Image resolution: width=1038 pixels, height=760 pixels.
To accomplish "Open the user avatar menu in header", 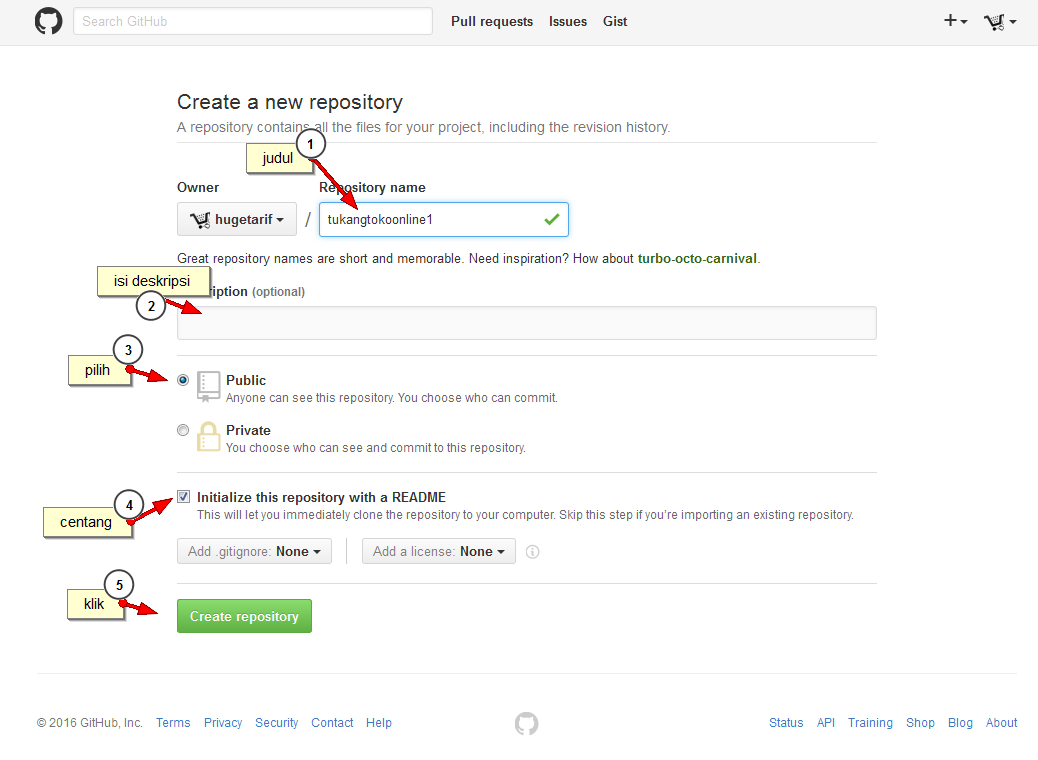I will (999, 21).
